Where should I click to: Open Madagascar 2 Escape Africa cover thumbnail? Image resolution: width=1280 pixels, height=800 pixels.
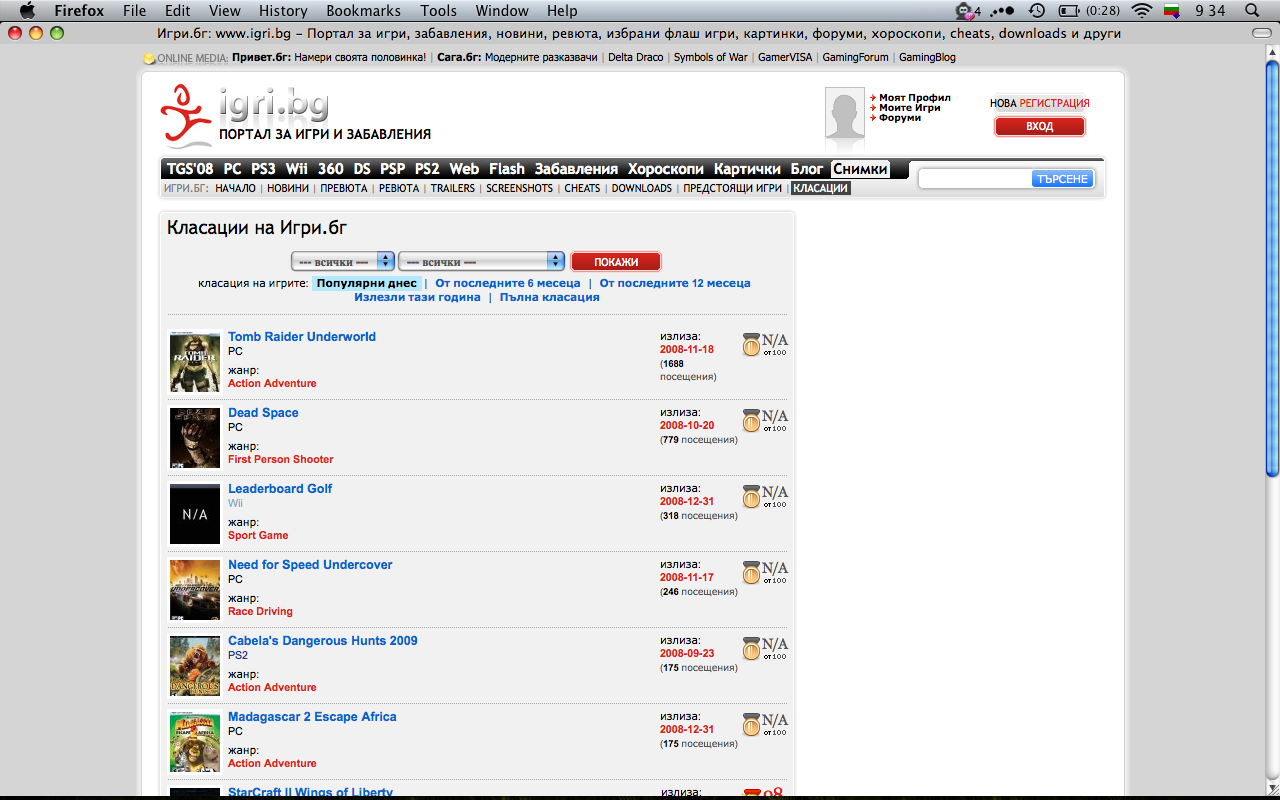(x=195, y=742)
